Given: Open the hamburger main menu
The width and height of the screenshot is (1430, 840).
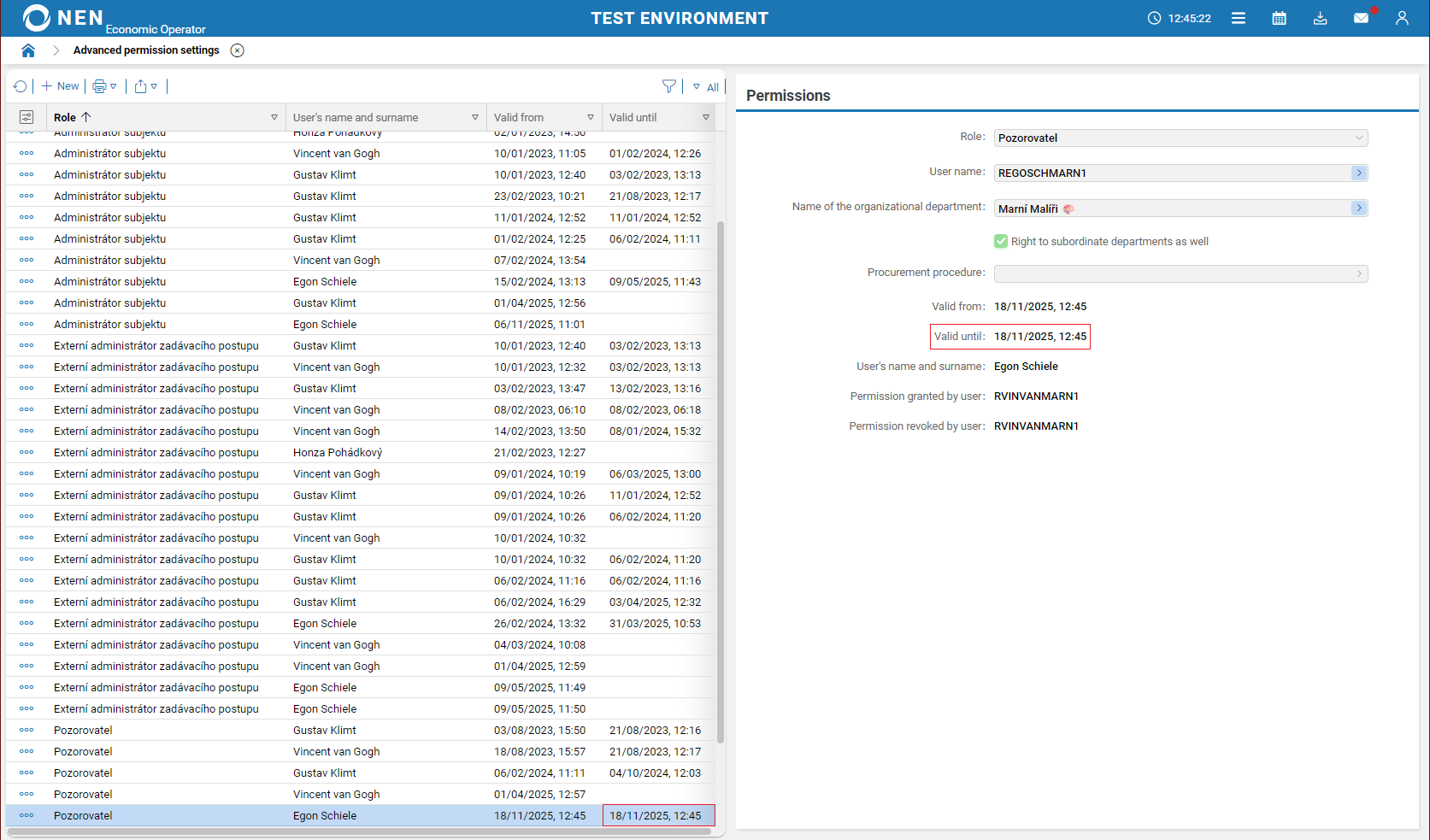Looking at the screenshot, I should (x=1238, y=18).
